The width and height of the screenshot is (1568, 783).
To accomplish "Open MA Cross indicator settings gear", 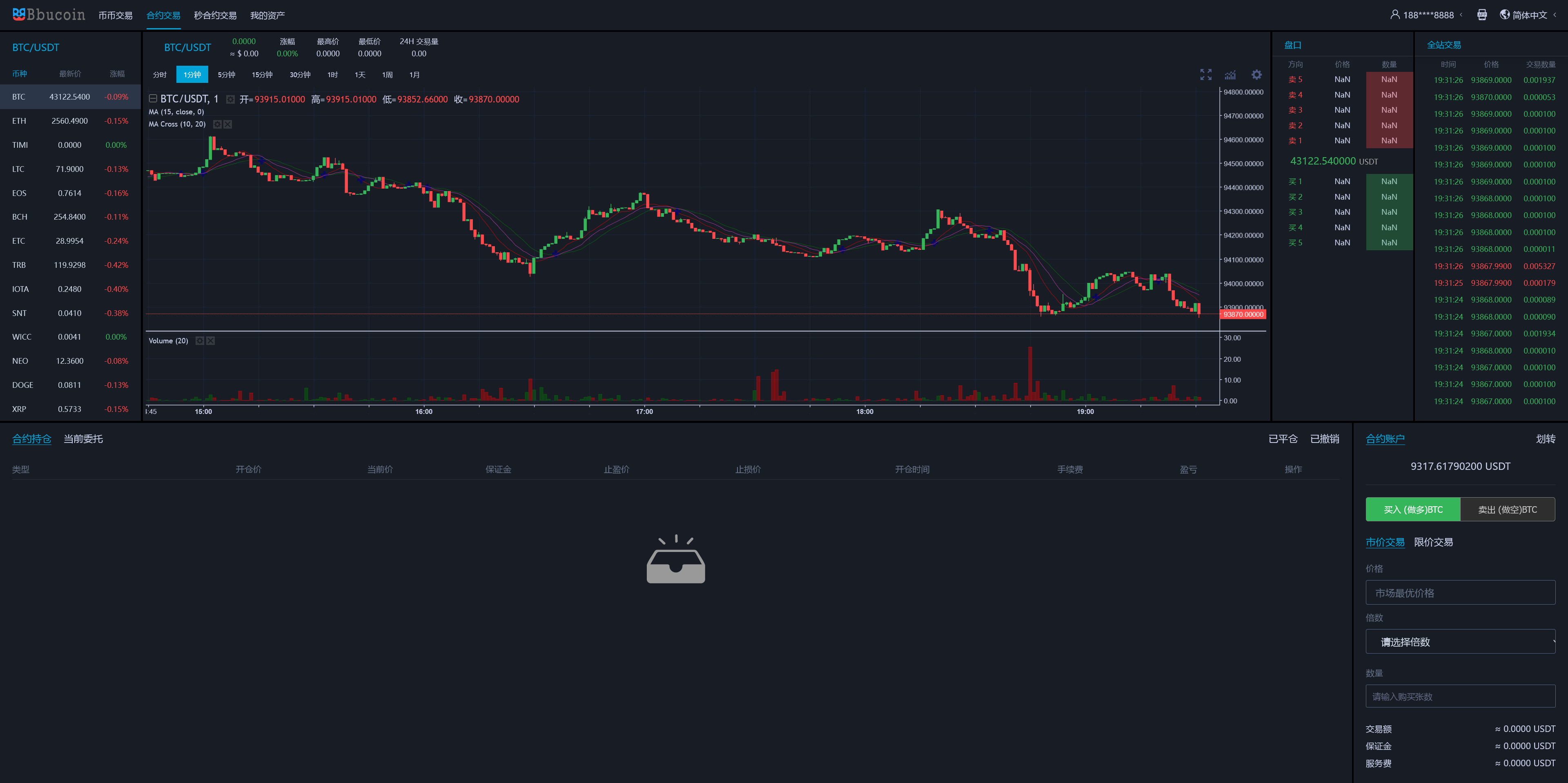I will [217, 124].
